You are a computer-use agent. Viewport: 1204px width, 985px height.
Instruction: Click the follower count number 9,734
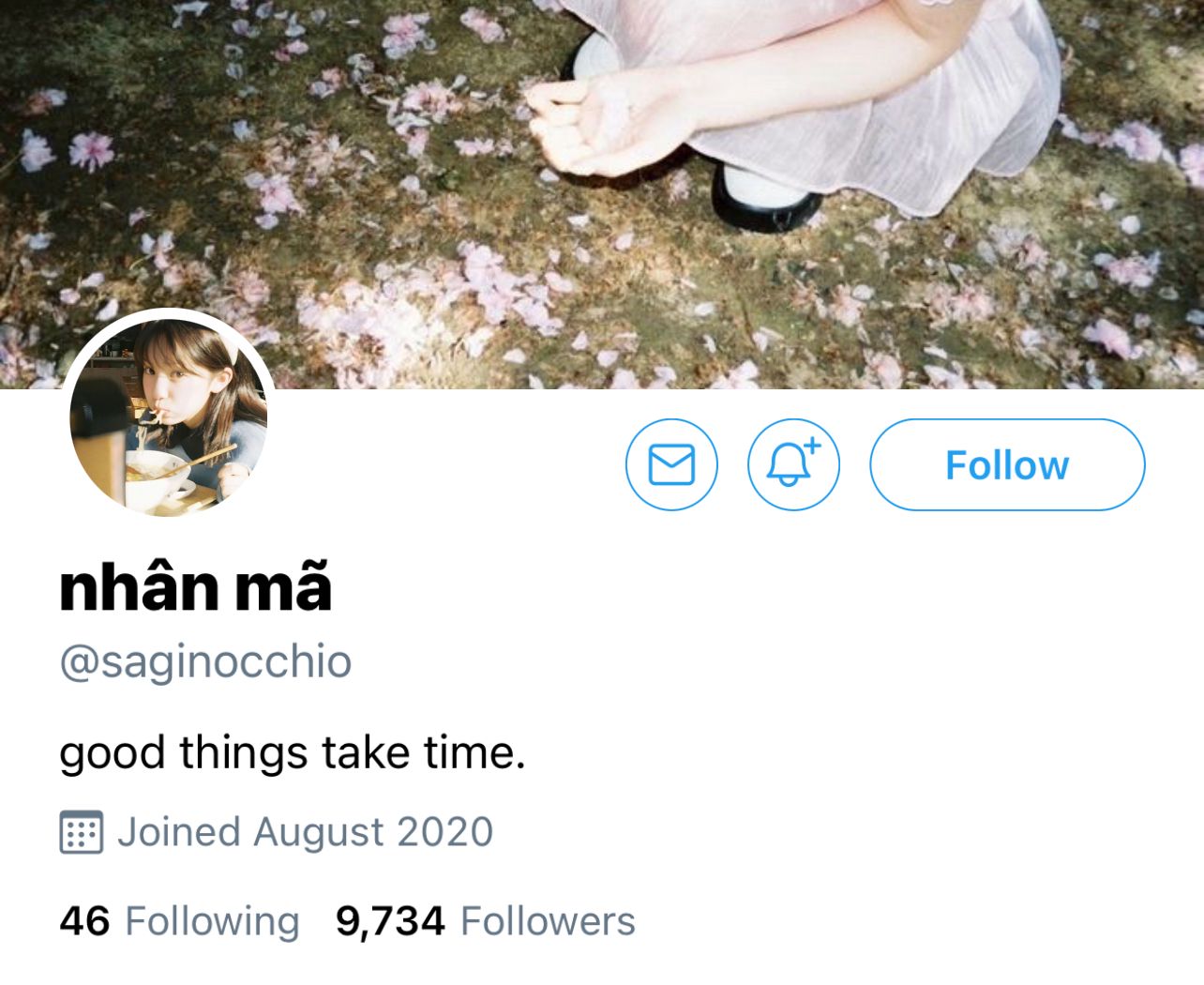tap(390, 921)
